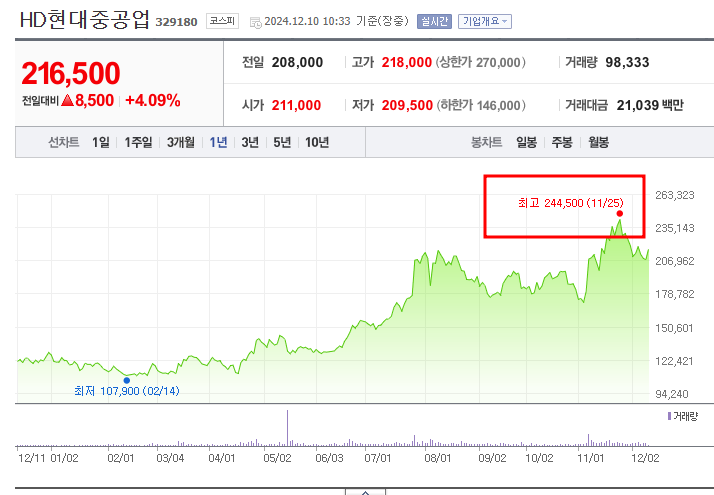This screenshot has height=495, width=714.
Task: Select the 3개월 line chart tab
Action: 180,143
